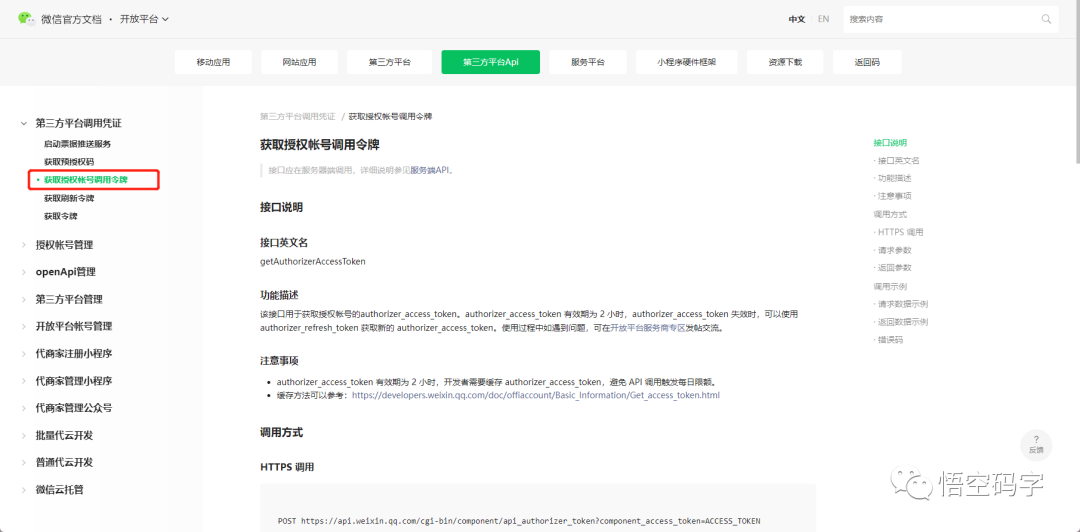Click the search magnifier icon

coord(1046,19)
